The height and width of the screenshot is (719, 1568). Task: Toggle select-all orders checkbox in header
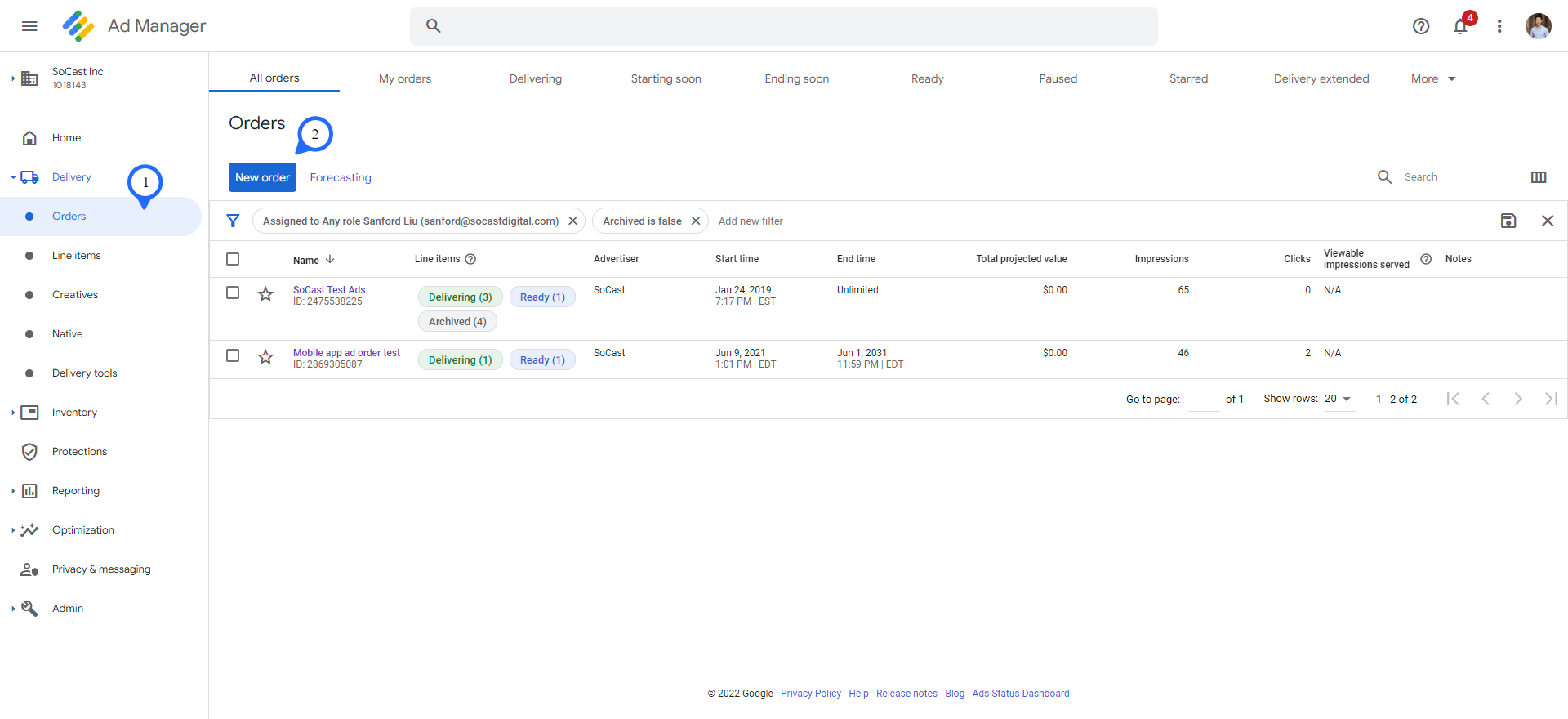[x=233, y=259]
